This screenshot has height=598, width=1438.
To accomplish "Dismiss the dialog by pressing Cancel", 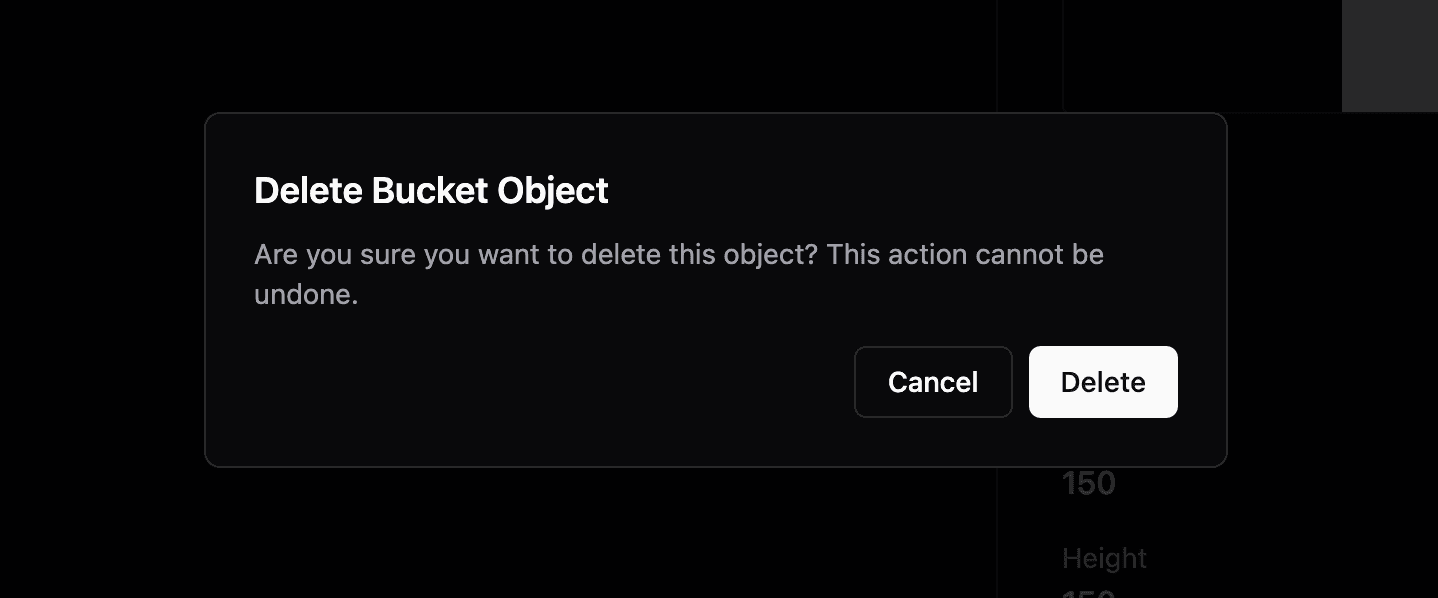I will point(932,382).
